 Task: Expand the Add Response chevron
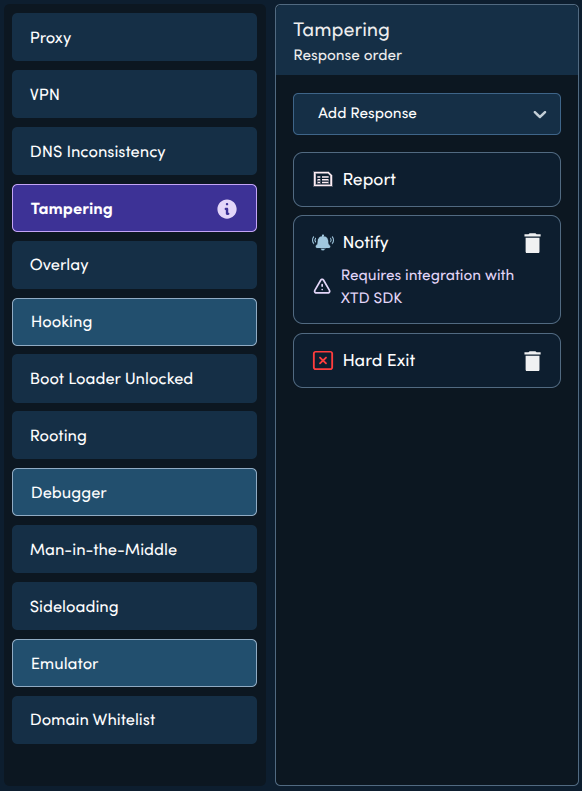(540, 114)
